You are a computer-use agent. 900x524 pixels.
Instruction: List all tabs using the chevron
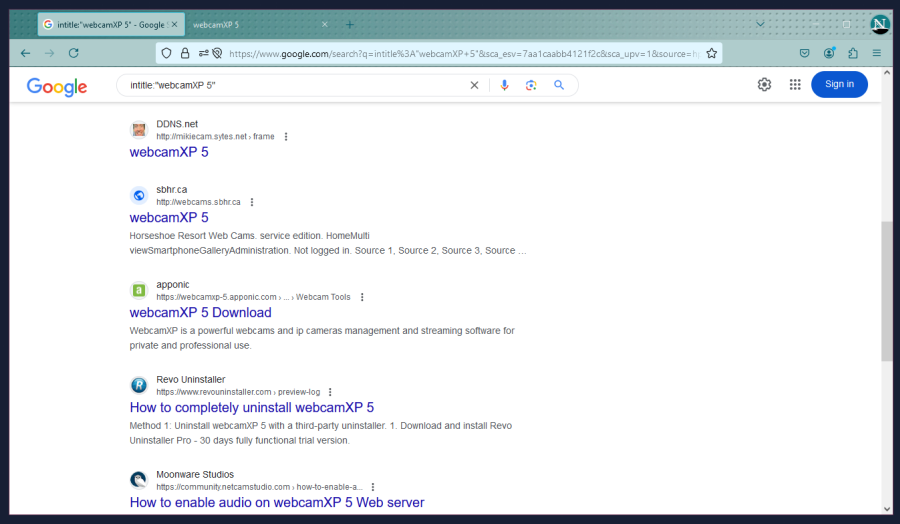(760, 24)
